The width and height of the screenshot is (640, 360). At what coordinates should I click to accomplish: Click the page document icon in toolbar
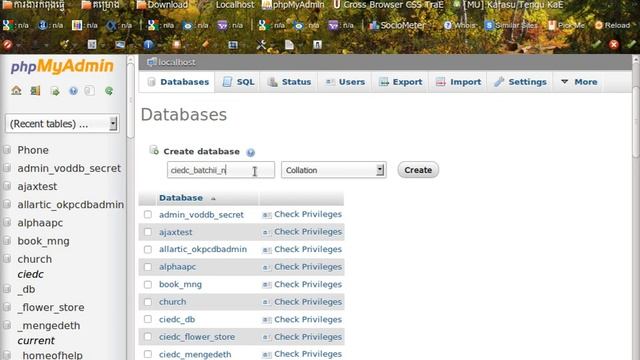coord(289,44)
